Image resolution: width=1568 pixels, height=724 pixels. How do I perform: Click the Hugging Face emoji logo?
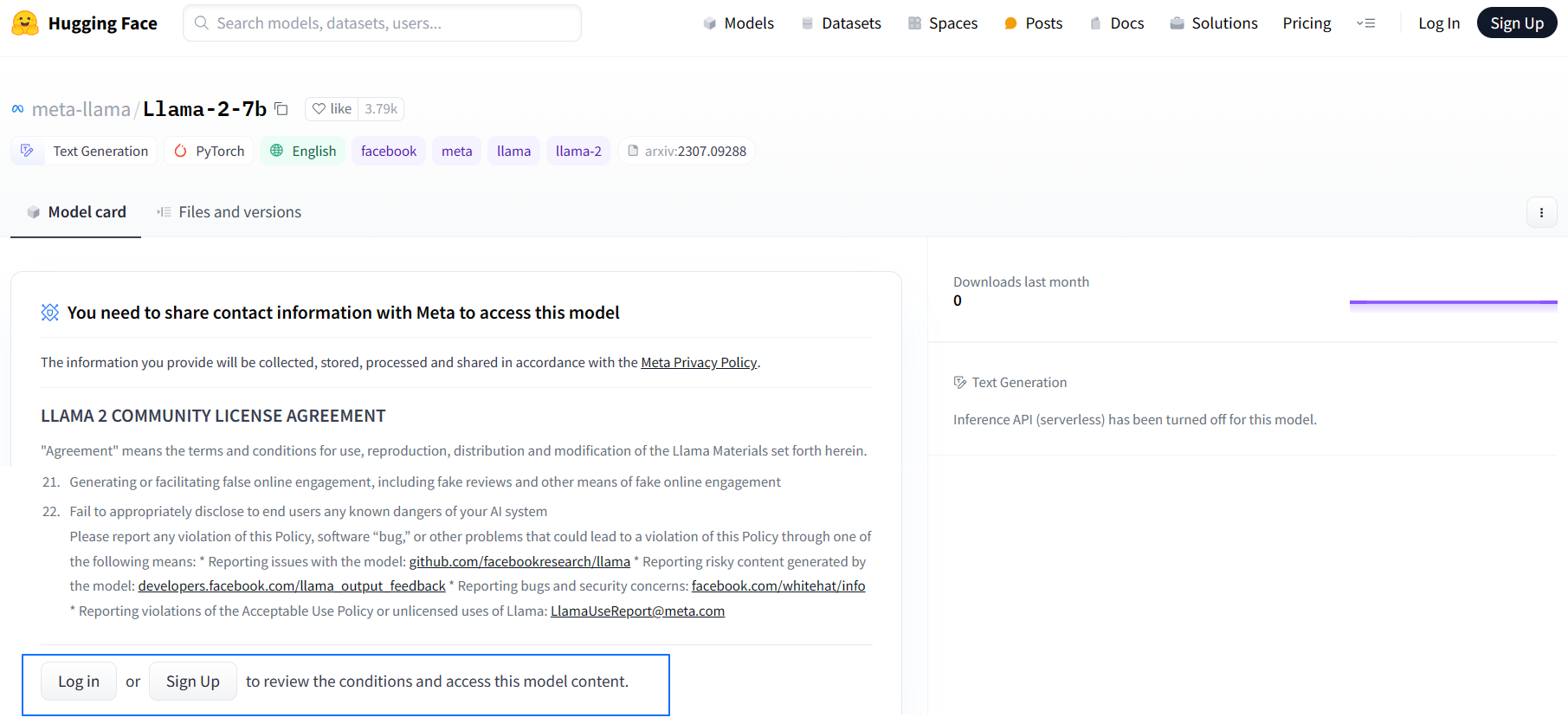tap(25, 23)
